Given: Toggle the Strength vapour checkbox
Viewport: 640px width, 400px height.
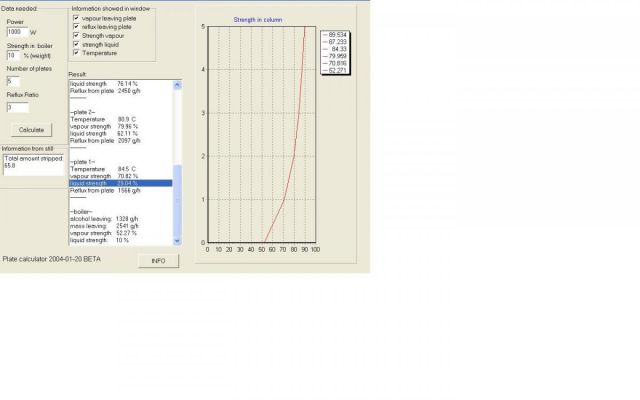Looking at the screenshot, I should (77, 36).
